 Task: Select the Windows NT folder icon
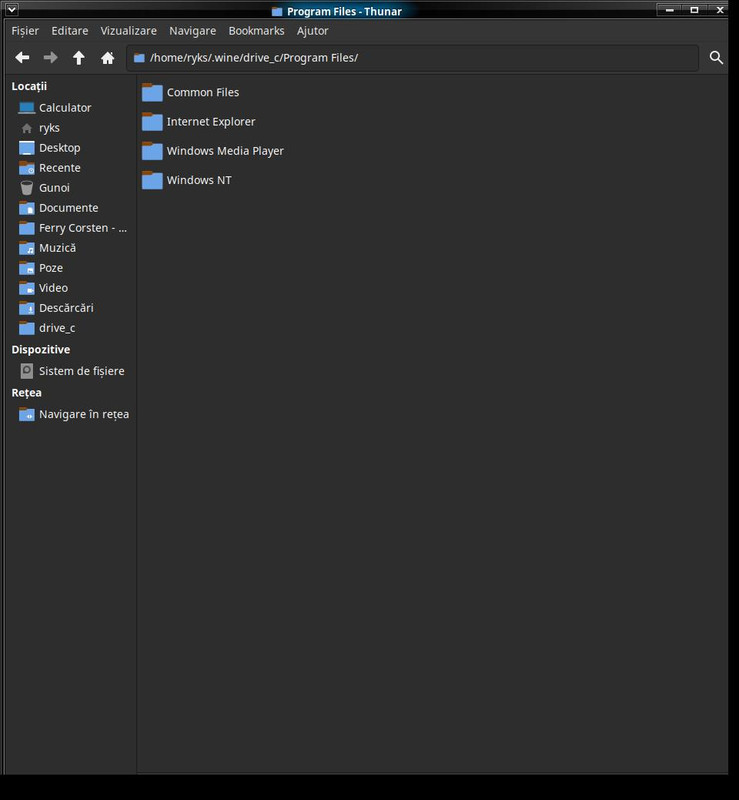pos(152,180)
